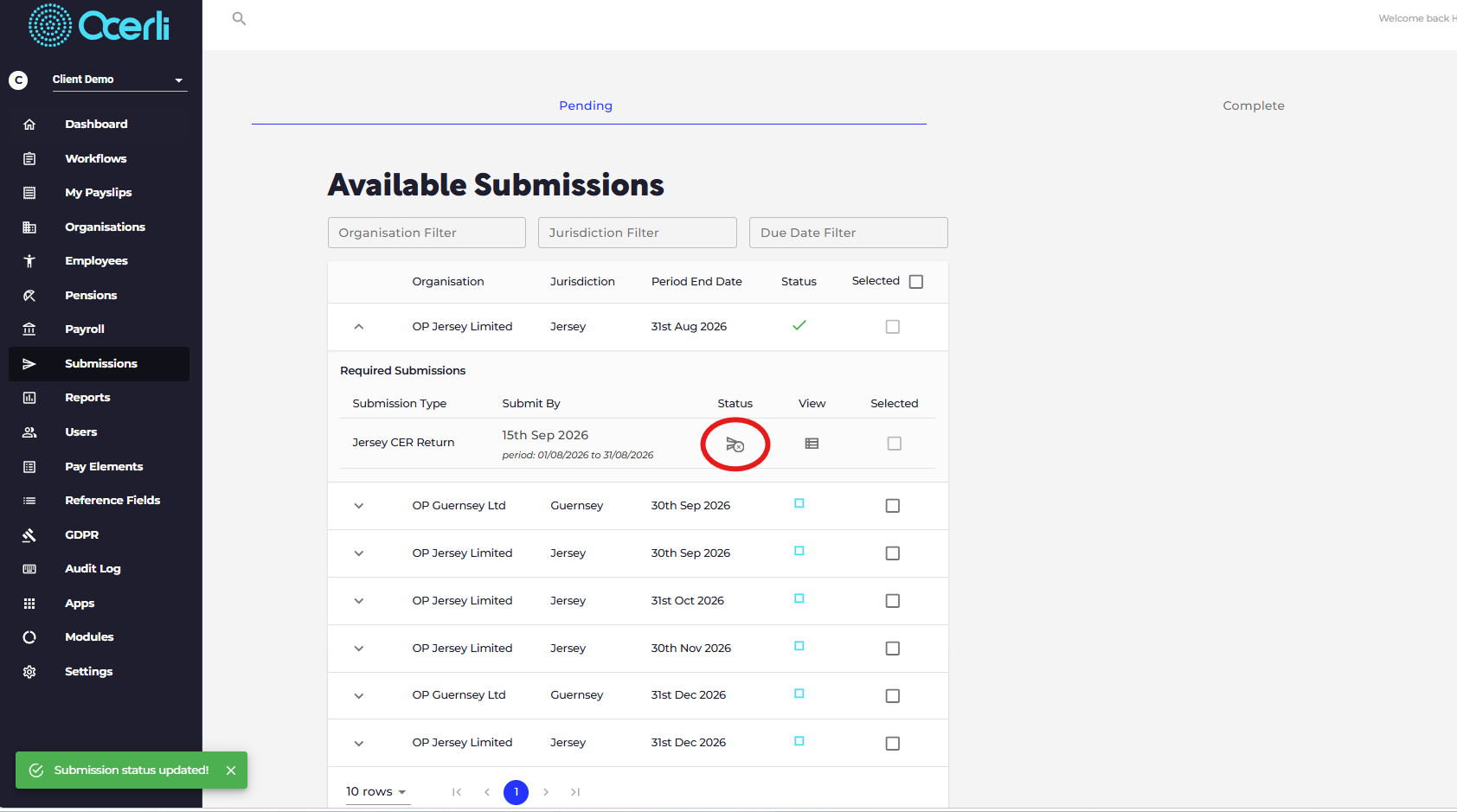
Task: Tick checkbox for OP Guernsey Ltd 31st Dec 2026
Action: click(x=893, y=696)
